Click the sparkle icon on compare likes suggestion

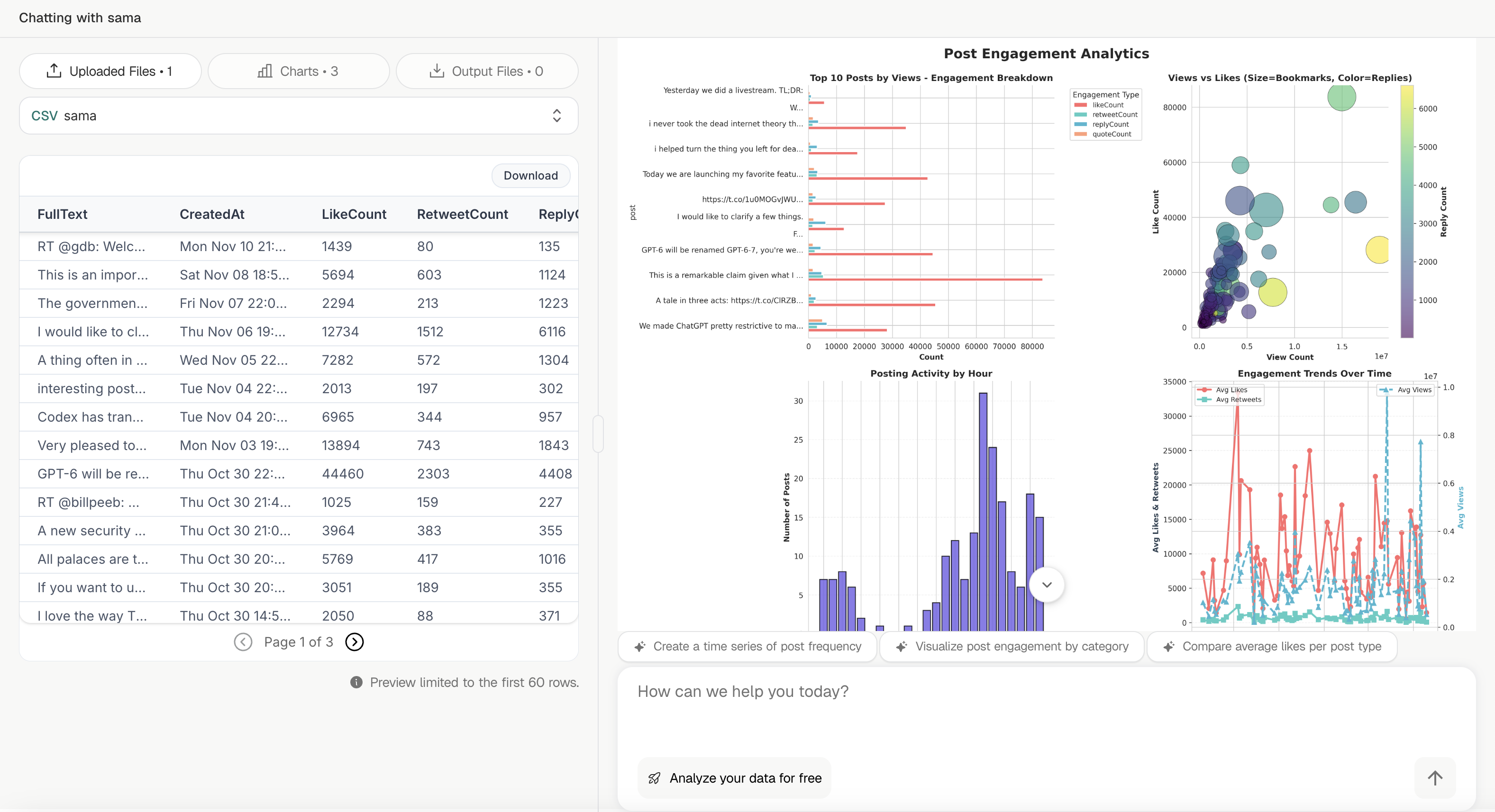coord(1169,646)
